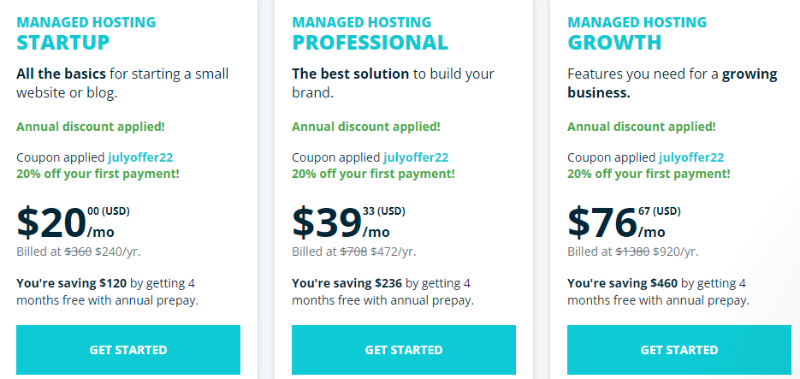
Task: Open the Managed Hosting Startup heading
Action: [x=86, y=34]
